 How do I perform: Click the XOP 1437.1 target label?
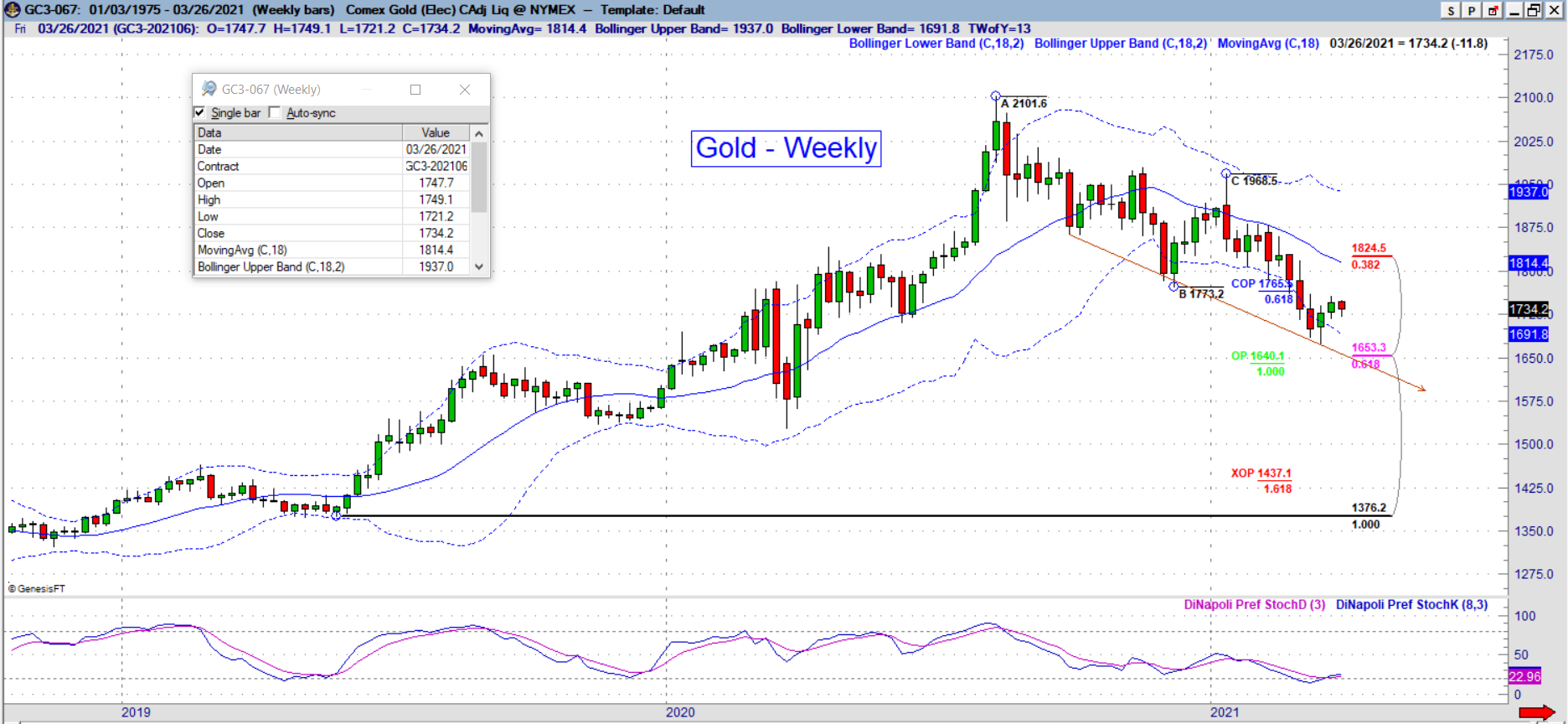click(1261, 473)
